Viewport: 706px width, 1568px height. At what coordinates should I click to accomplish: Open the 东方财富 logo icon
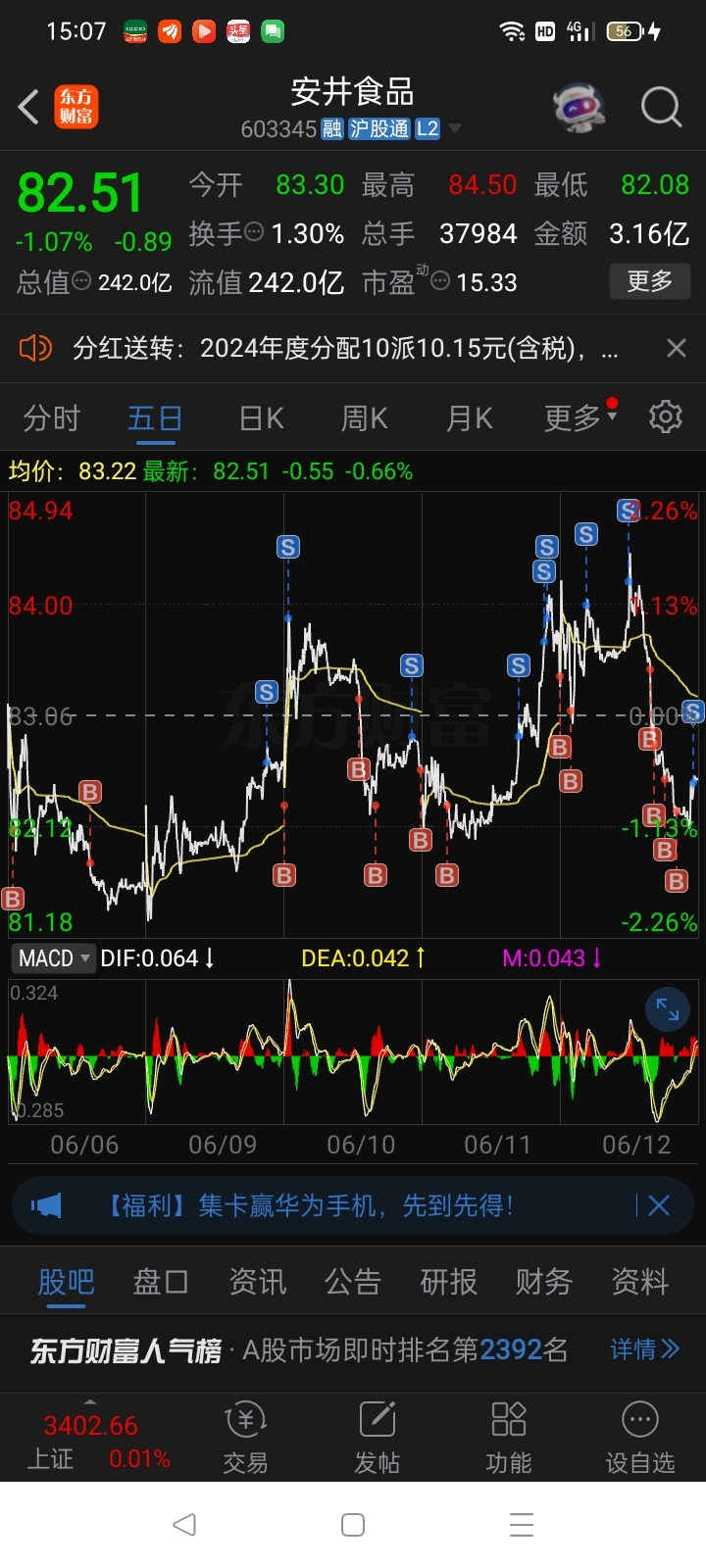76,107
